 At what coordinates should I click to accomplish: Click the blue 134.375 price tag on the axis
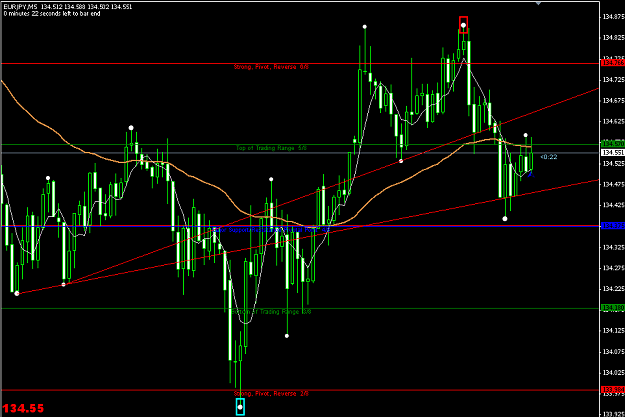coord(613,226)
